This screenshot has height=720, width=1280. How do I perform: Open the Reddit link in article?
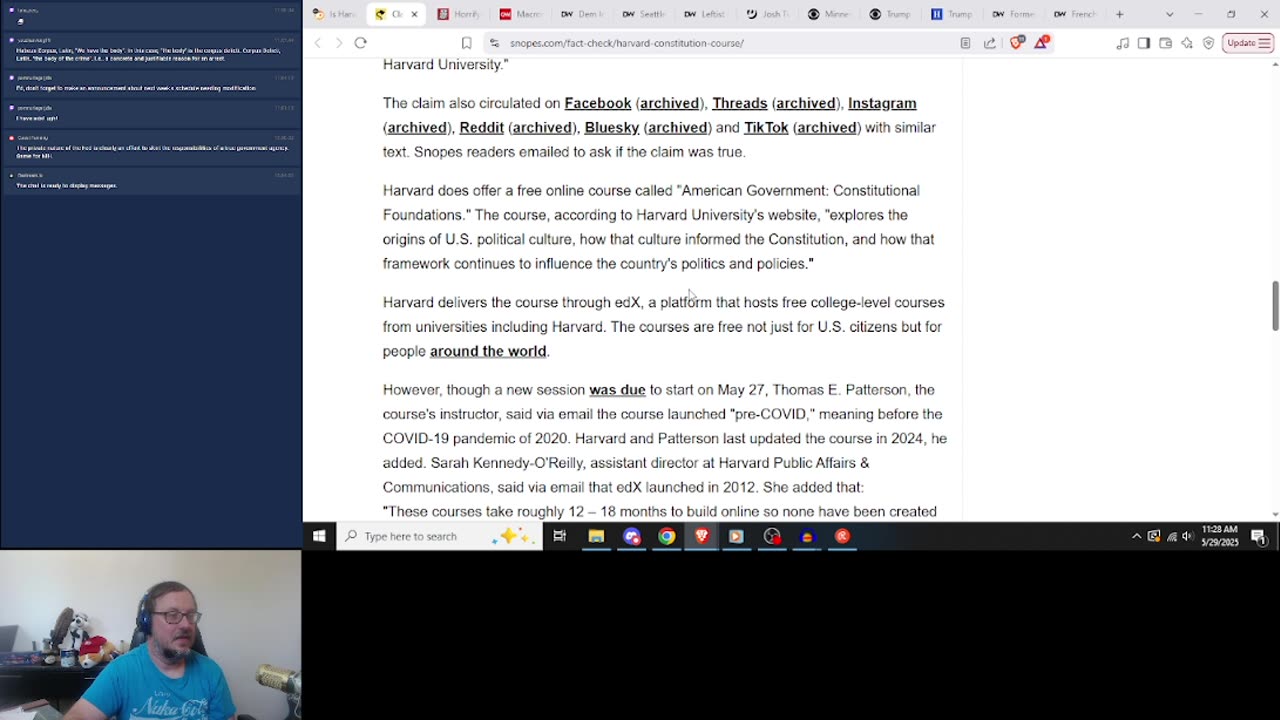pos(481,127)
